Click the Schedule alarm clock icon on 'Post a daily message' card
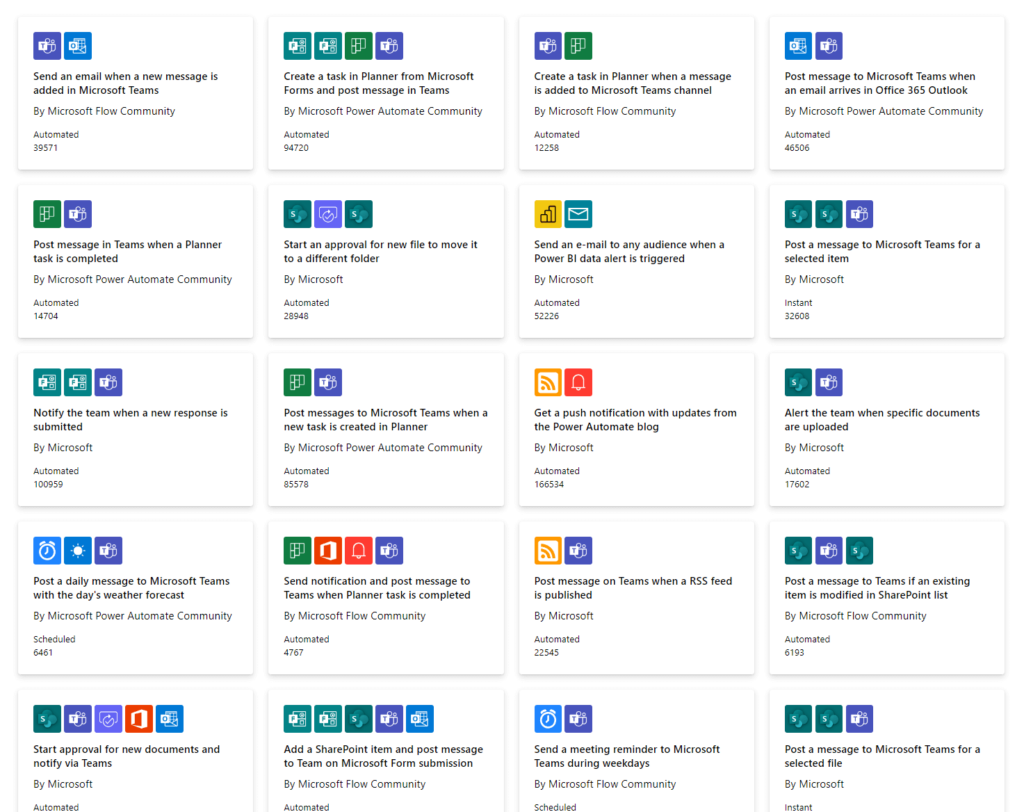This screenshot has width=1024, height=812. 47,551
